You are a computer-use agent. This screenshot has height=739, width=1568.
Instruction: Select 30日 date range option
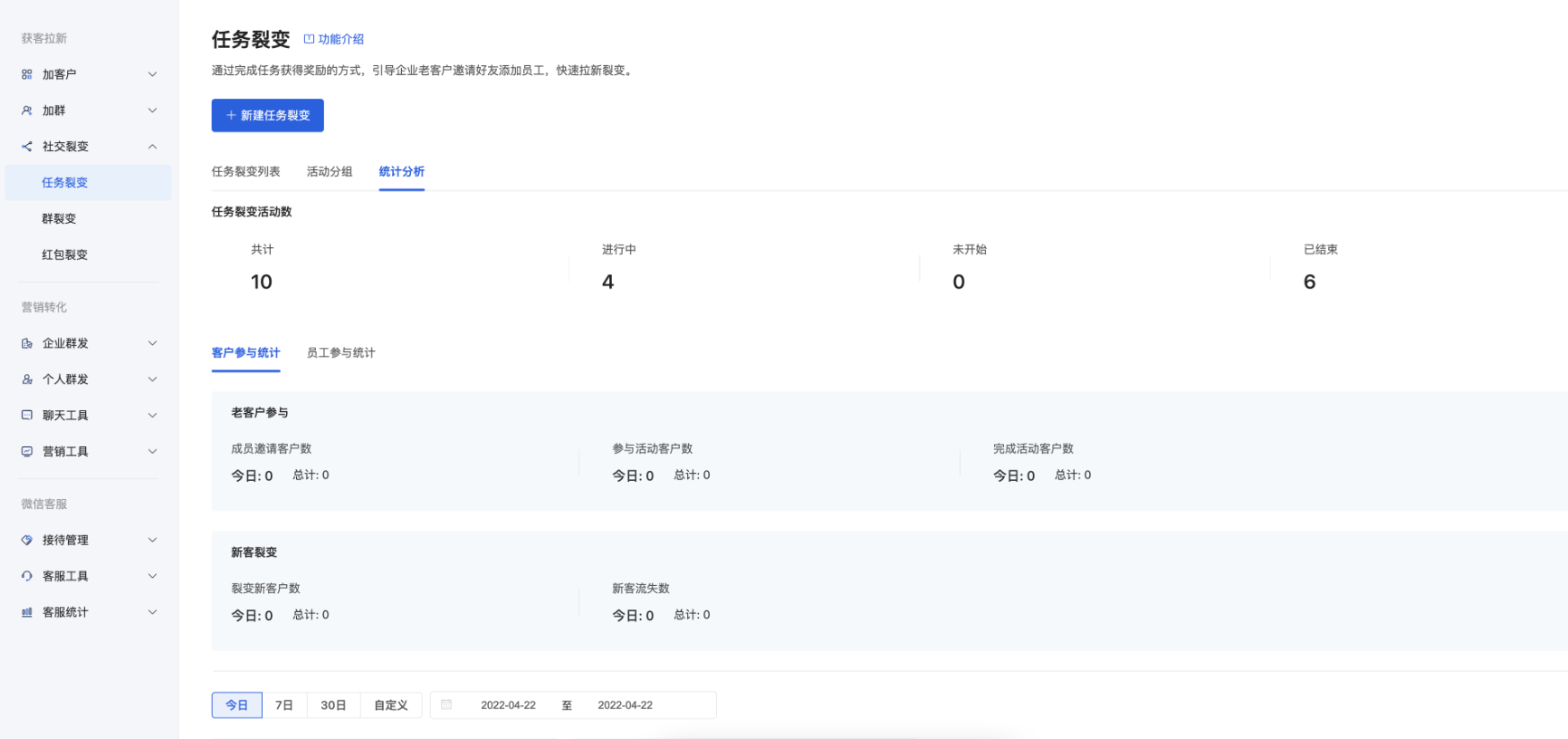click(333, 705)
